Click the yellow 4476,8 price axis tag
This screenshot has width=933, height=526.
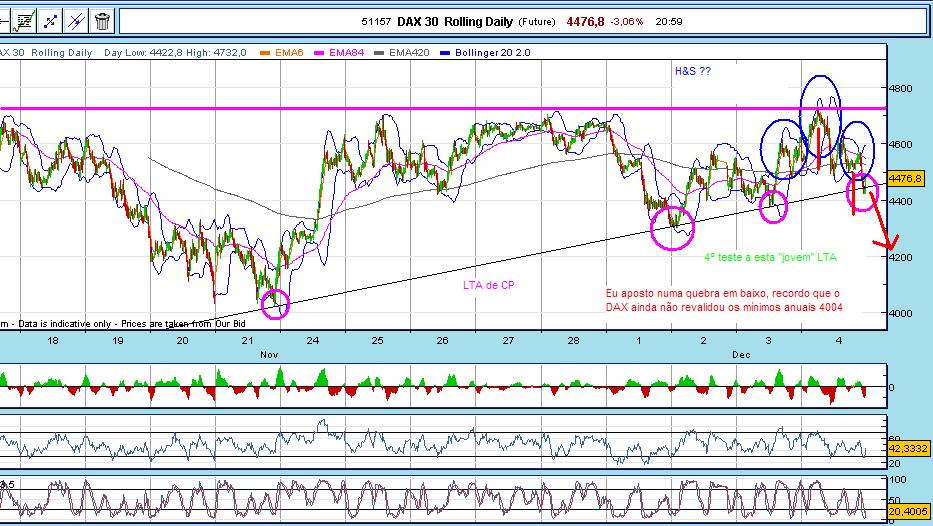[x=906, y=179]
